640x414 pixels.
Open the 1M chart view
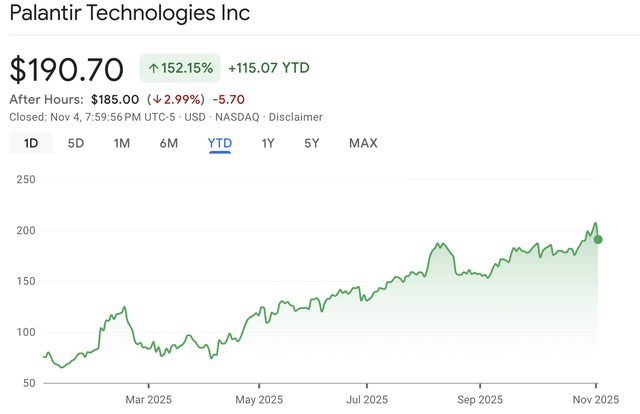(x=122, y=143)
